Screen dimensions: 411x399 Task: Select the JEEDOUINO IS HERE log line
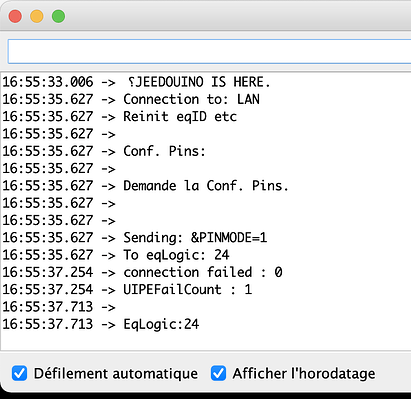point(137,82)
